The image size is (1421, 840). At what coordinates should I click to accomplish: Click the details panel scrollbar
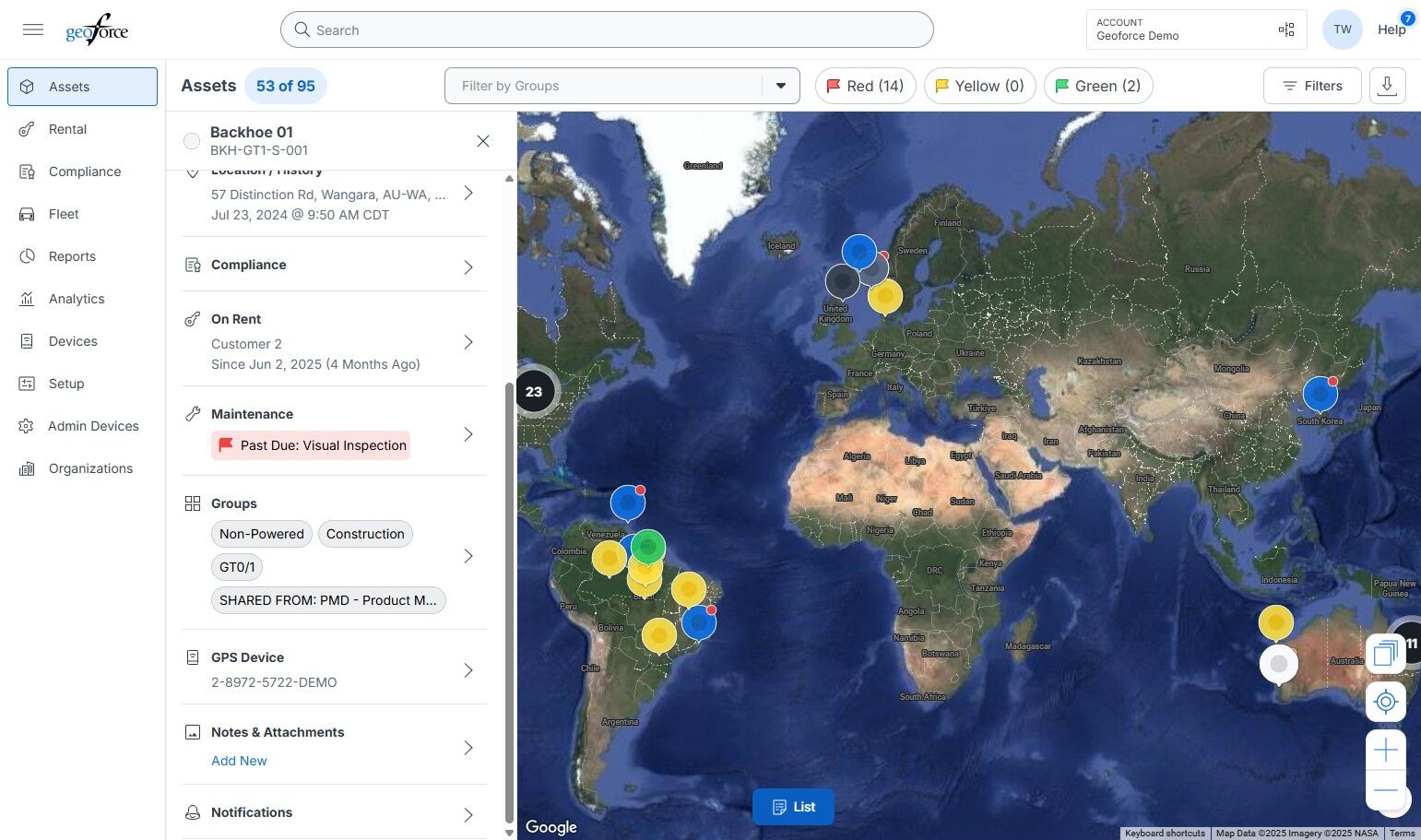pos(509,602)
